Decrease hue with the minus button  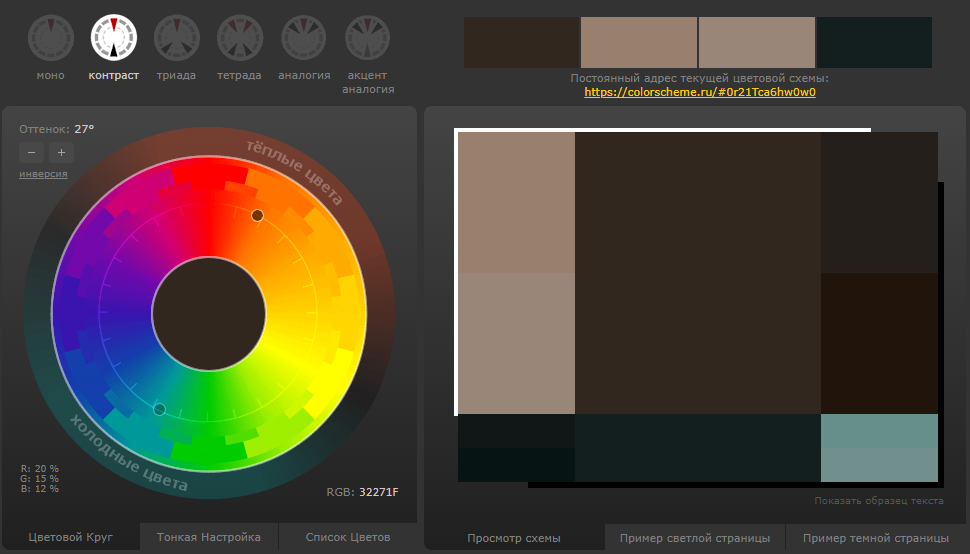pyautogui.click(x=32, y=152)
